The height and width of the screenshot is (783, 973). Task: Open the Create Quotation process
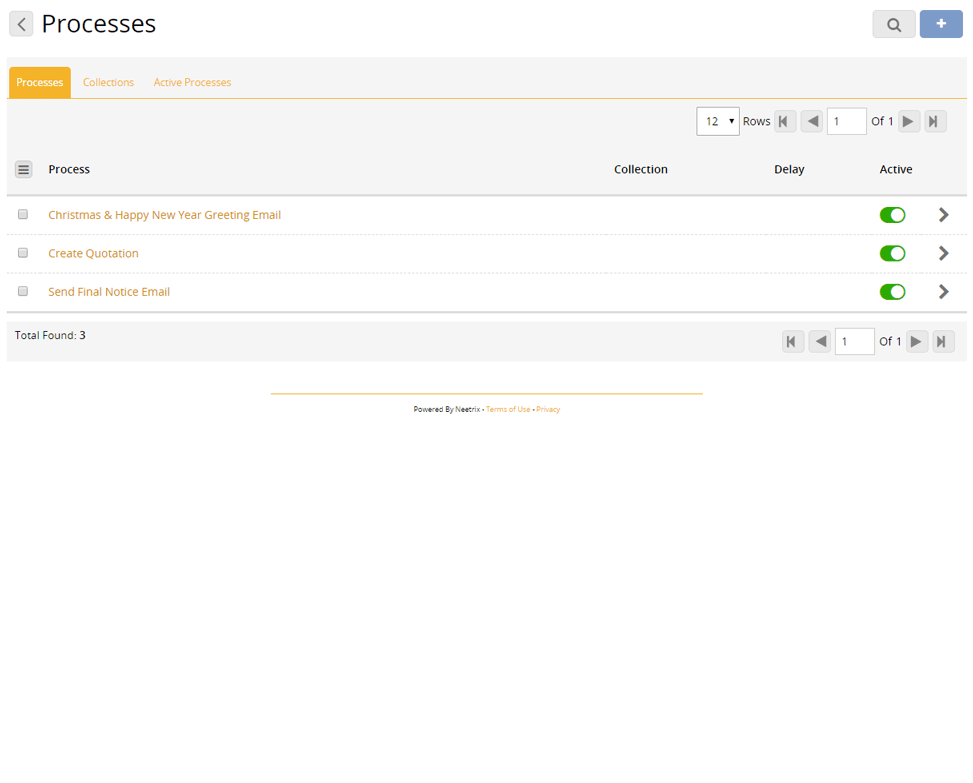click(93, 253)
